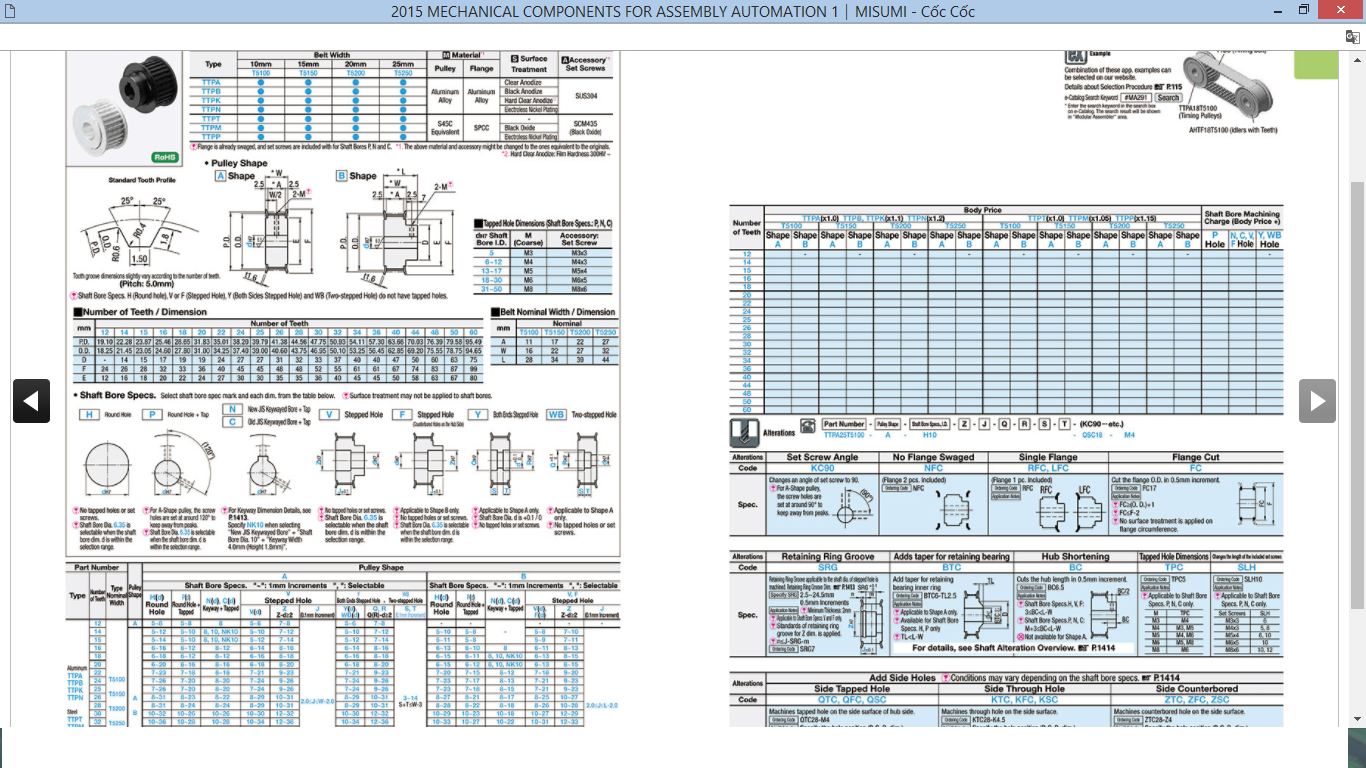Advance to the next catalog page arrow
The image size is (1366, 768).
(1317, 401)
